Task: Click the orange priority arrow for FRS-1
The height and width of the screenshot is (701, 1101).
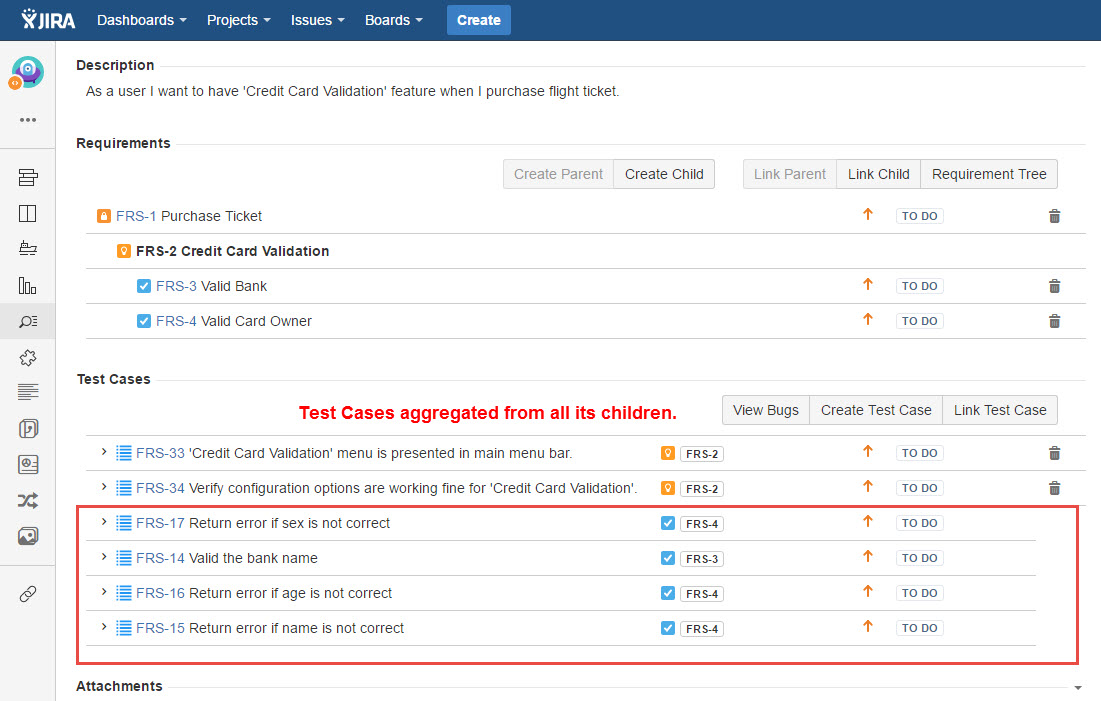Action: point(868,214)
